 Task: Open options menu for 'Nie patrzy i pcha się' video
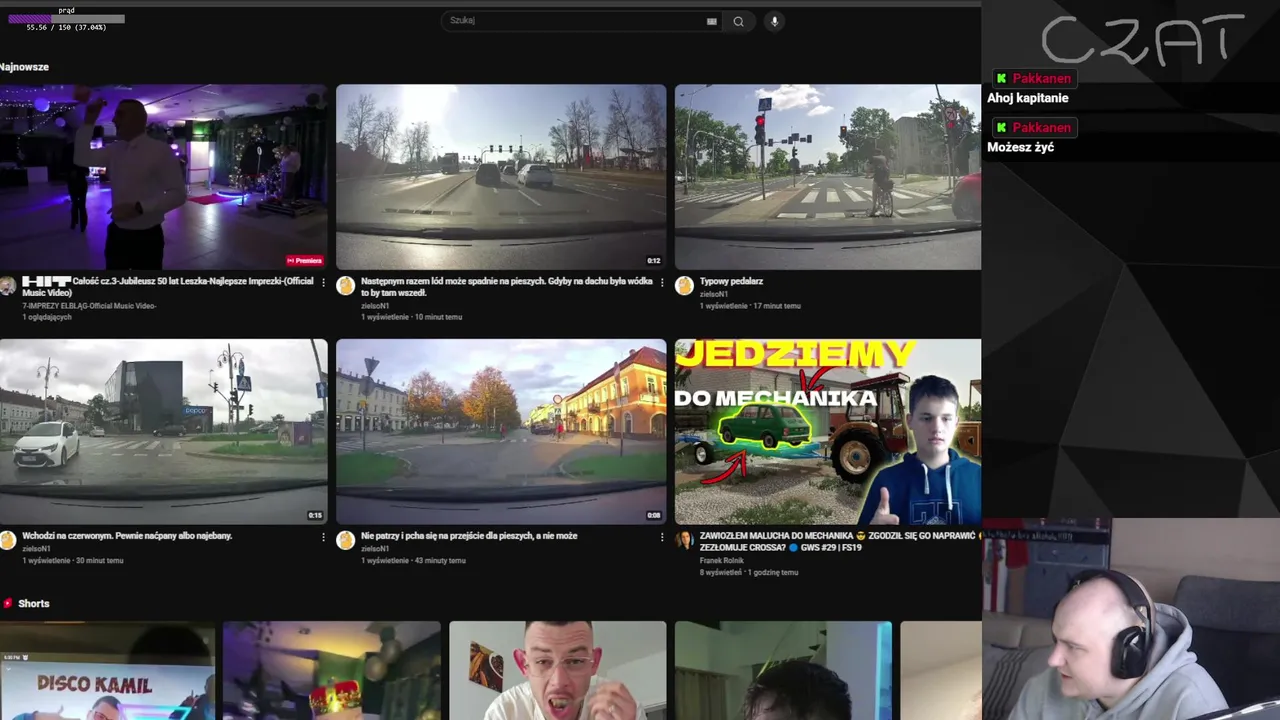click(661, 537)
